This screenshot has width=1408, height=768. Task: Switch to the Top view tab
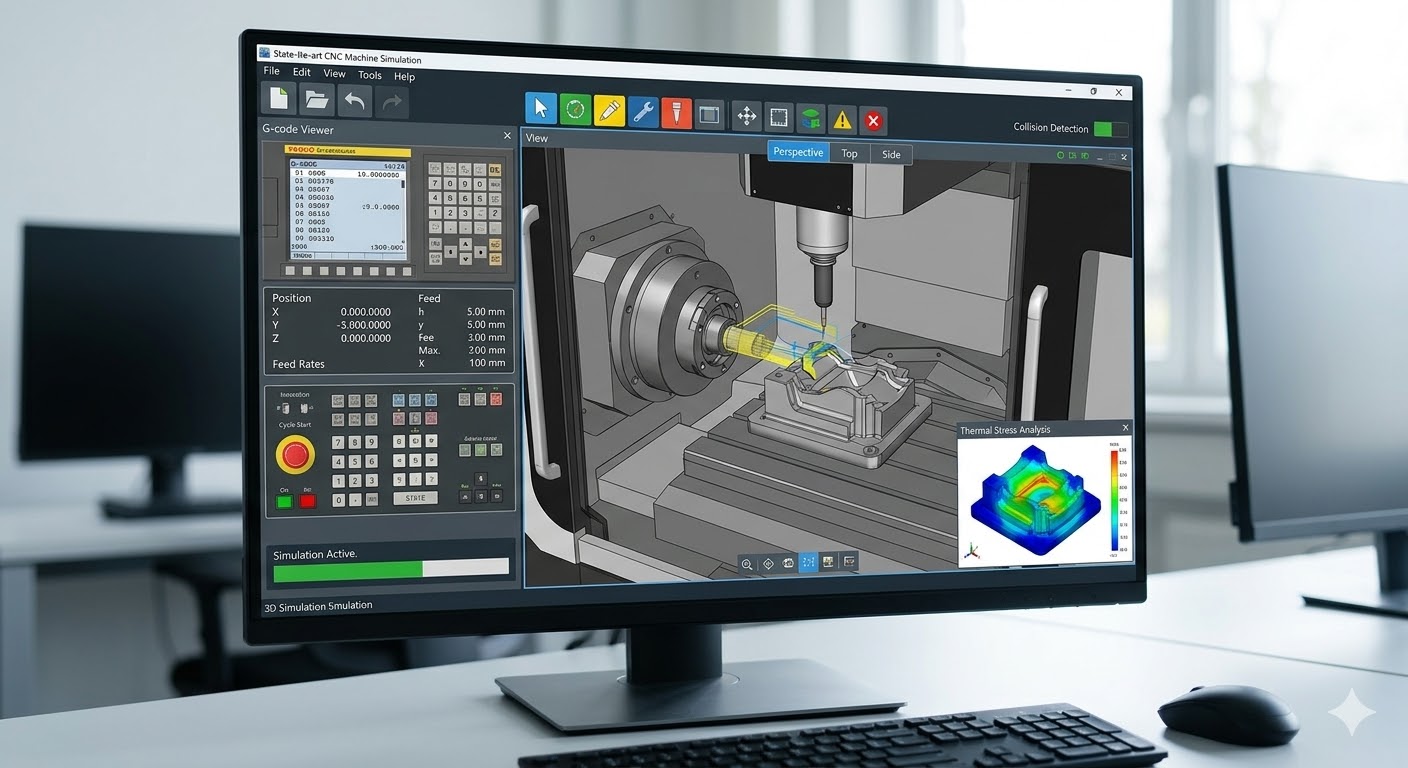pos(849,153)
